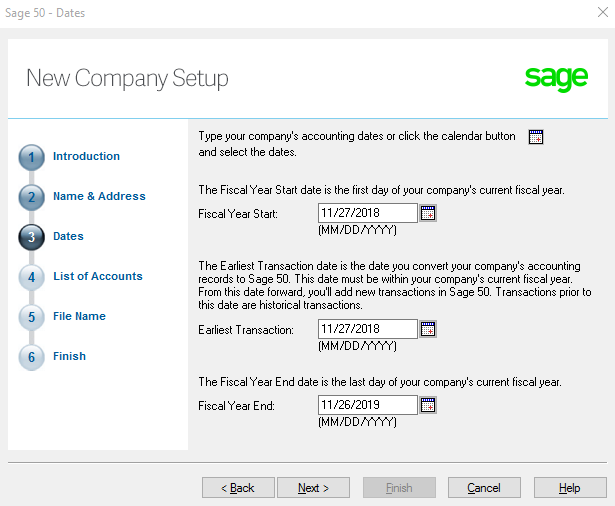Go to the File Name step
The image size is (615, 506).
pyautogui.click(x=79, y=316)
